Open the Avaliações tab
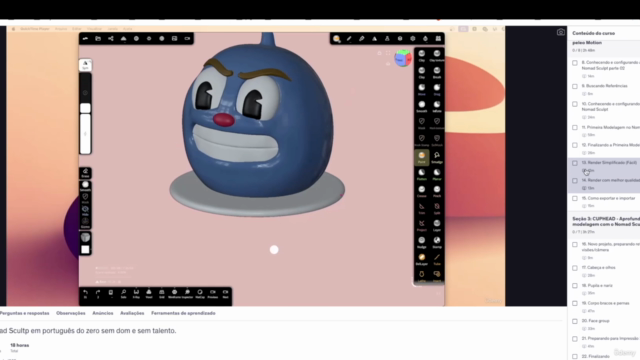This screenshot has width=640, height=360. pyautogui.click(x=132, y=313)
